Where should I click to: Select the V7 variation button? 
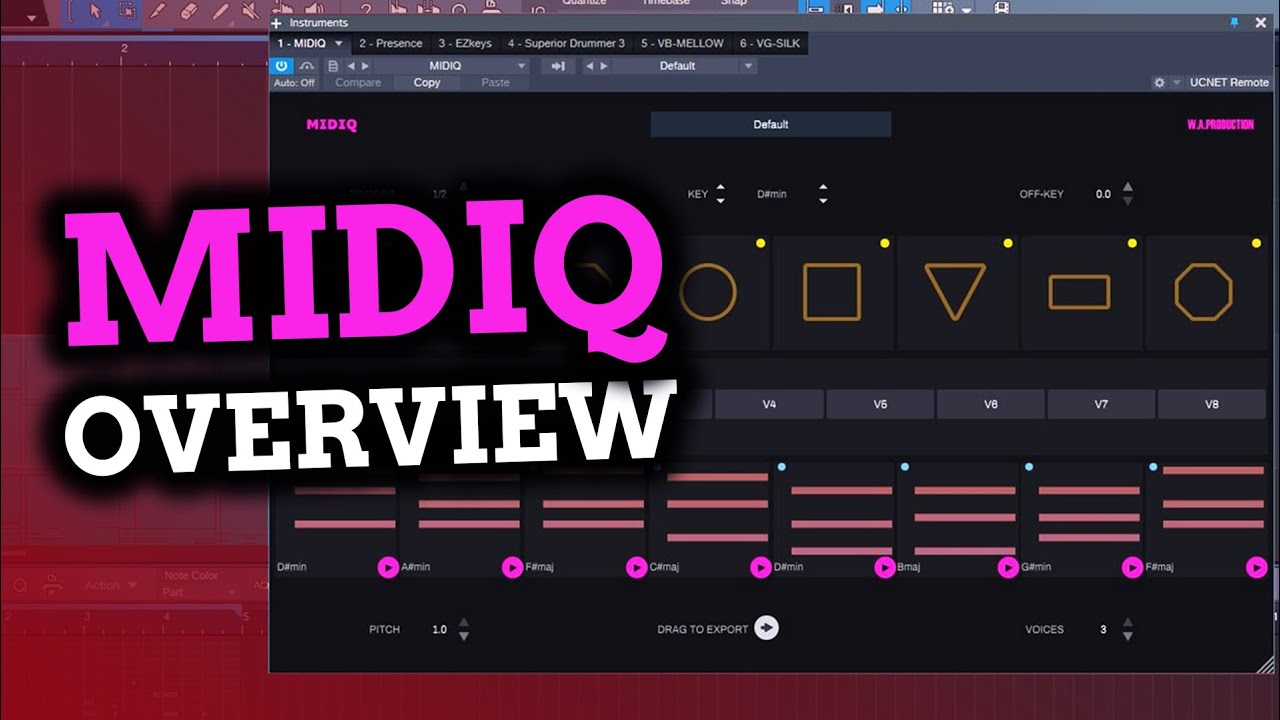pyautogui.click(x=1101, y=405)
